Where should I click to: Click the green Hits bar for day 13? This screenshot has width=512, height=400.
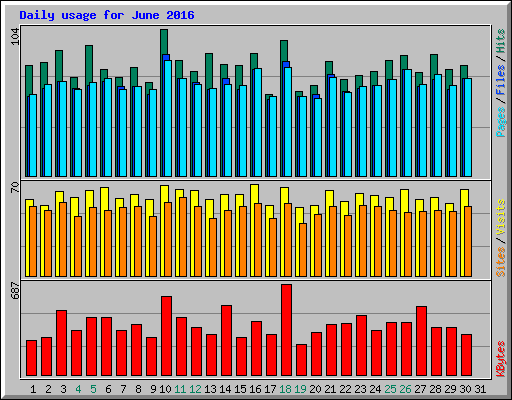point(209,71)
